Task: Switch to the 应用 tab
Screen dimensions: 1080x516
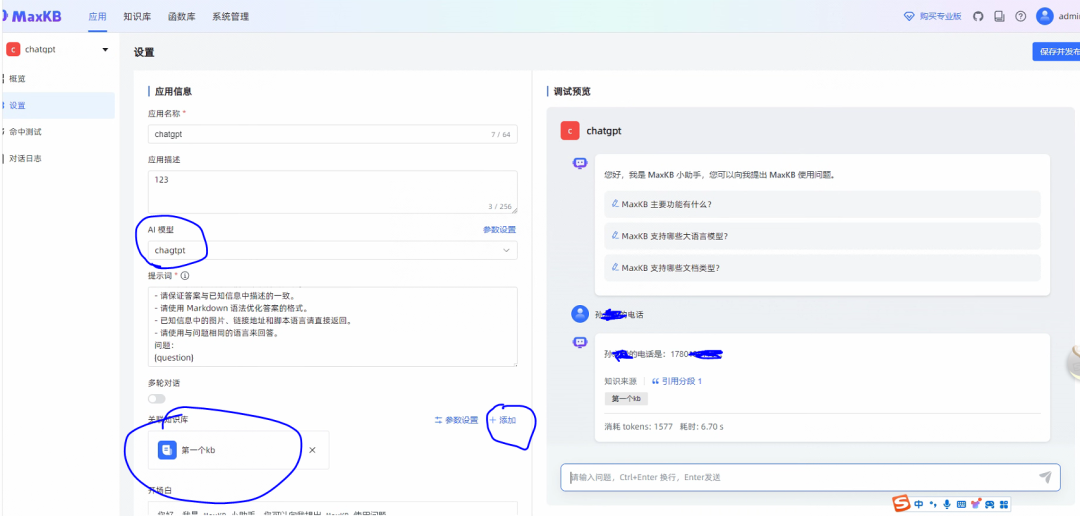Action: coord(97,17)
